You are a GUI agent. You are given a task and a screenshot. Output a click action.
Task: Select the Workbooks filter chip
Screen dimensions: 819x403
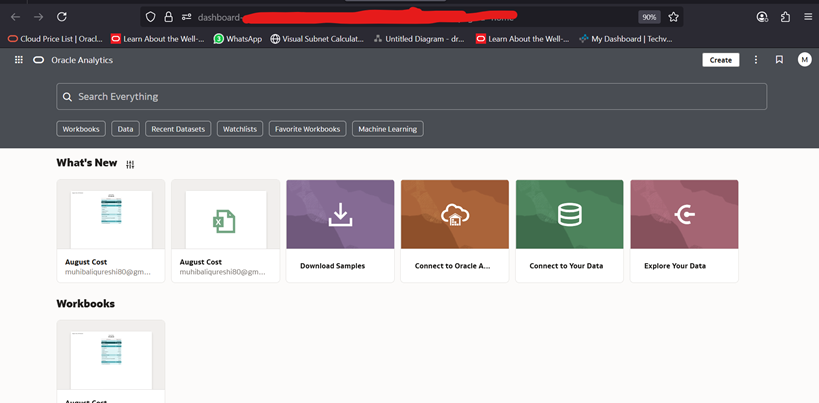click(x=81, y=129)
